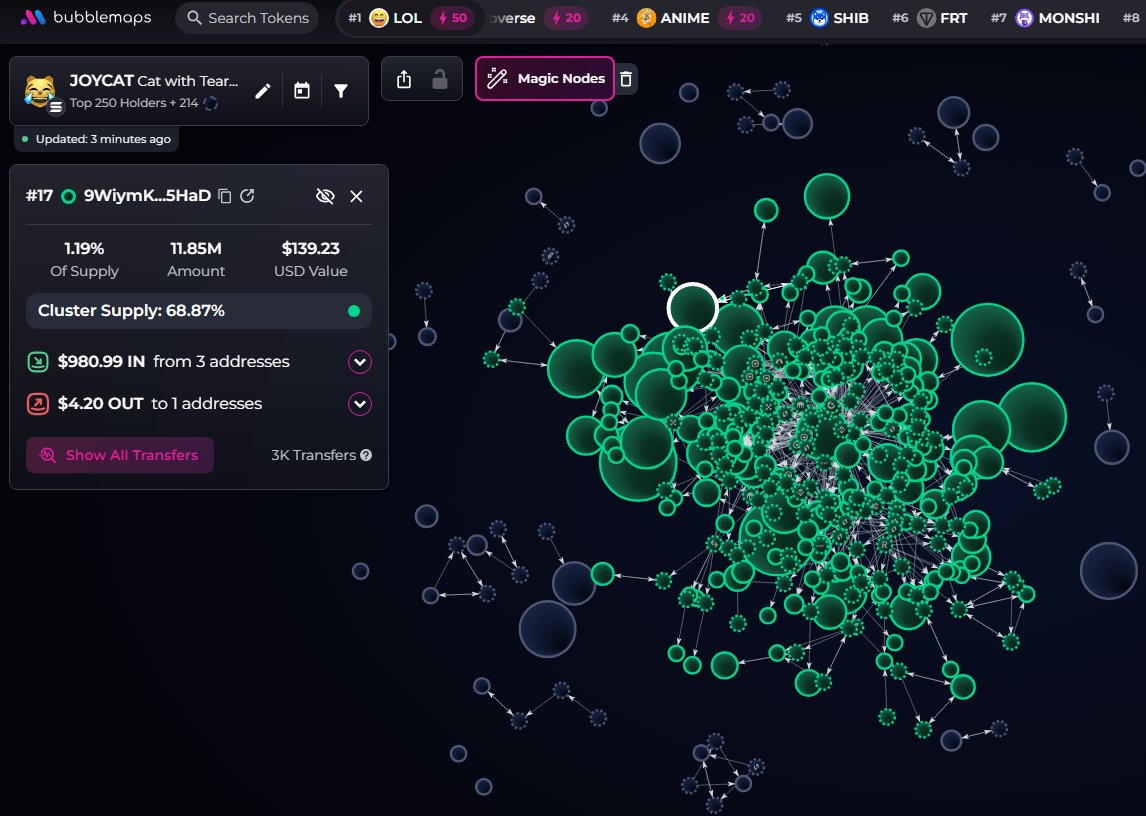Select the #4 ANIME trending token
This screenshot has width=1146, height=816.
[x=685, y=18]
